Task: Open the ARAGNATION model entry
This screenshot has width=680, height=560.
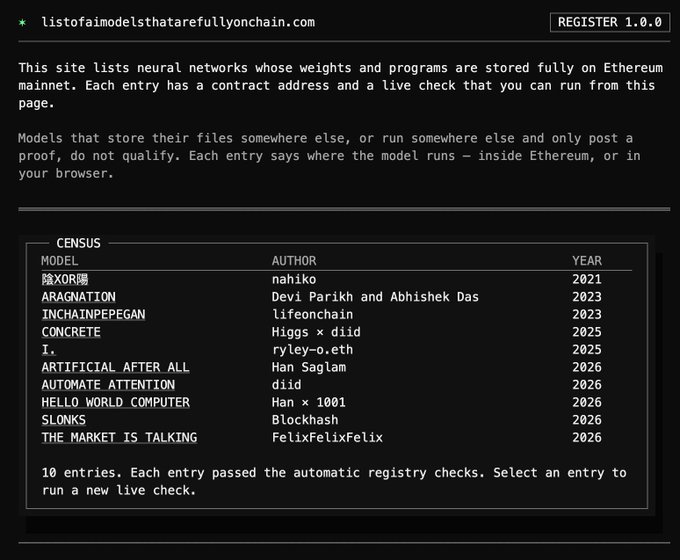Action: (x=78, y=297)
